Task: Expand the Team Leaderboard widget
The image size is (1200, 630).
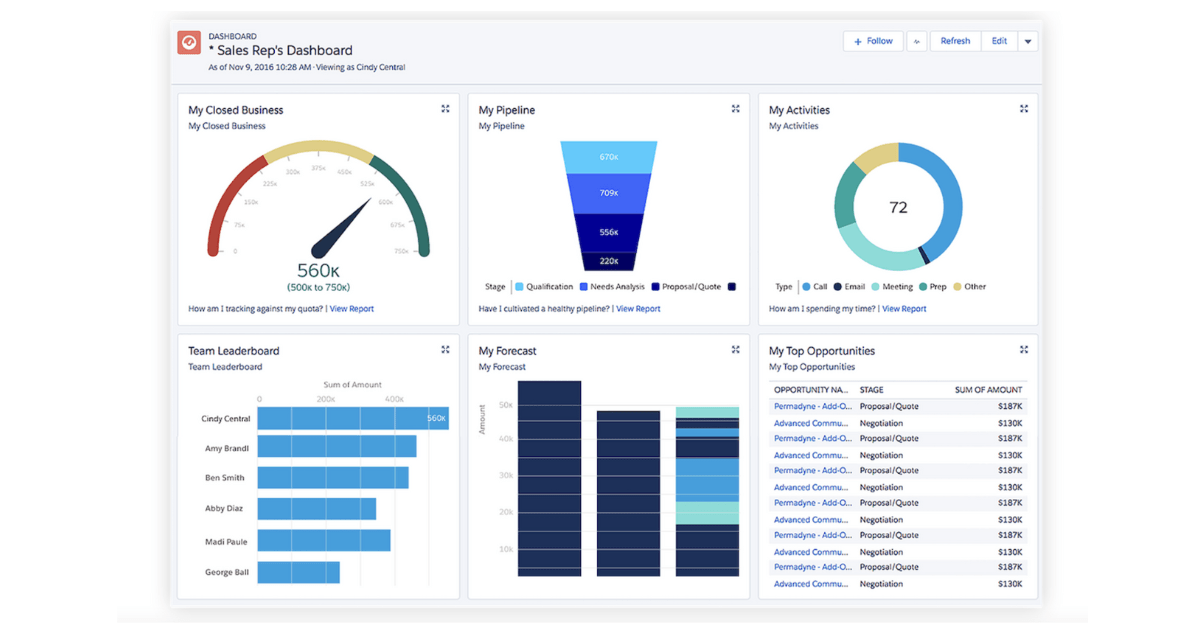Action: [445, 350]
